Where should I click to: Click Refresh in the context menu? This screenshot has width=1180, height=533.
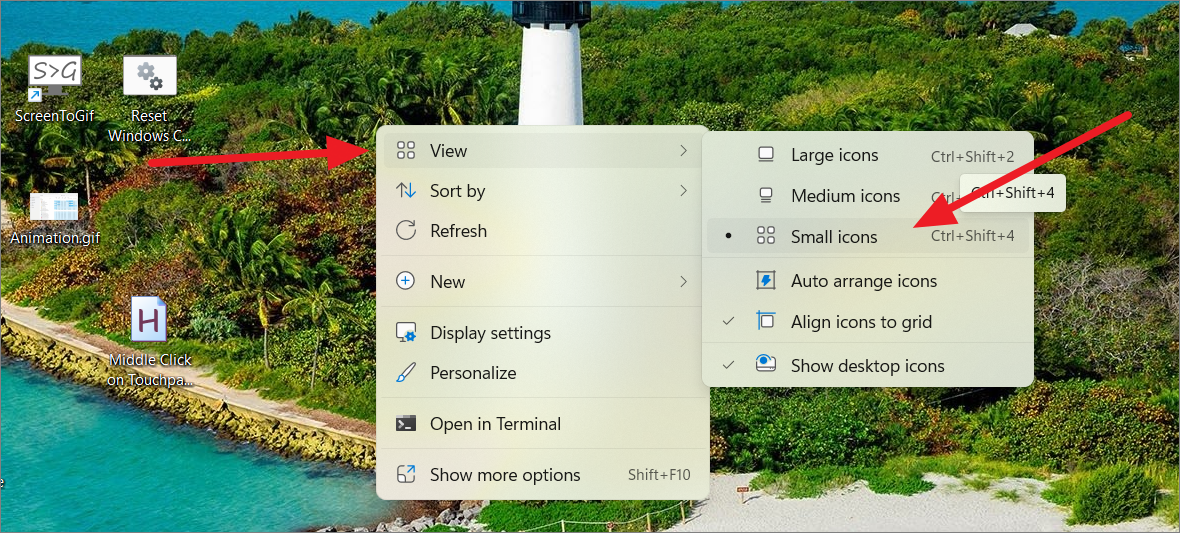click(x=542, y=230)
